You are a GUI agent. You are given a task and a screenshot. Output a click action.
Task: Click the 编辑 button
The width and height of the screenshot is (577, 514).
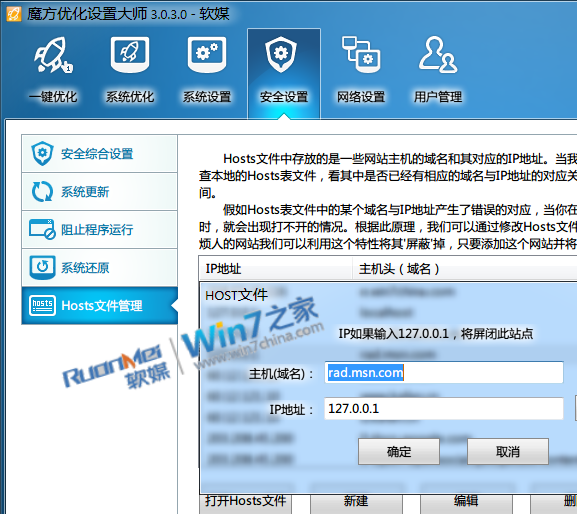pos(466,502)
